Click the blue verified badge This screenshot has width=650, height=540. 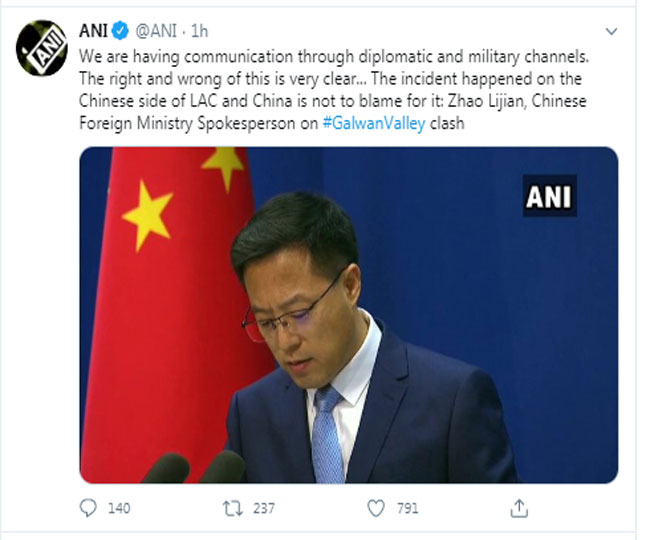click(120, 31)
